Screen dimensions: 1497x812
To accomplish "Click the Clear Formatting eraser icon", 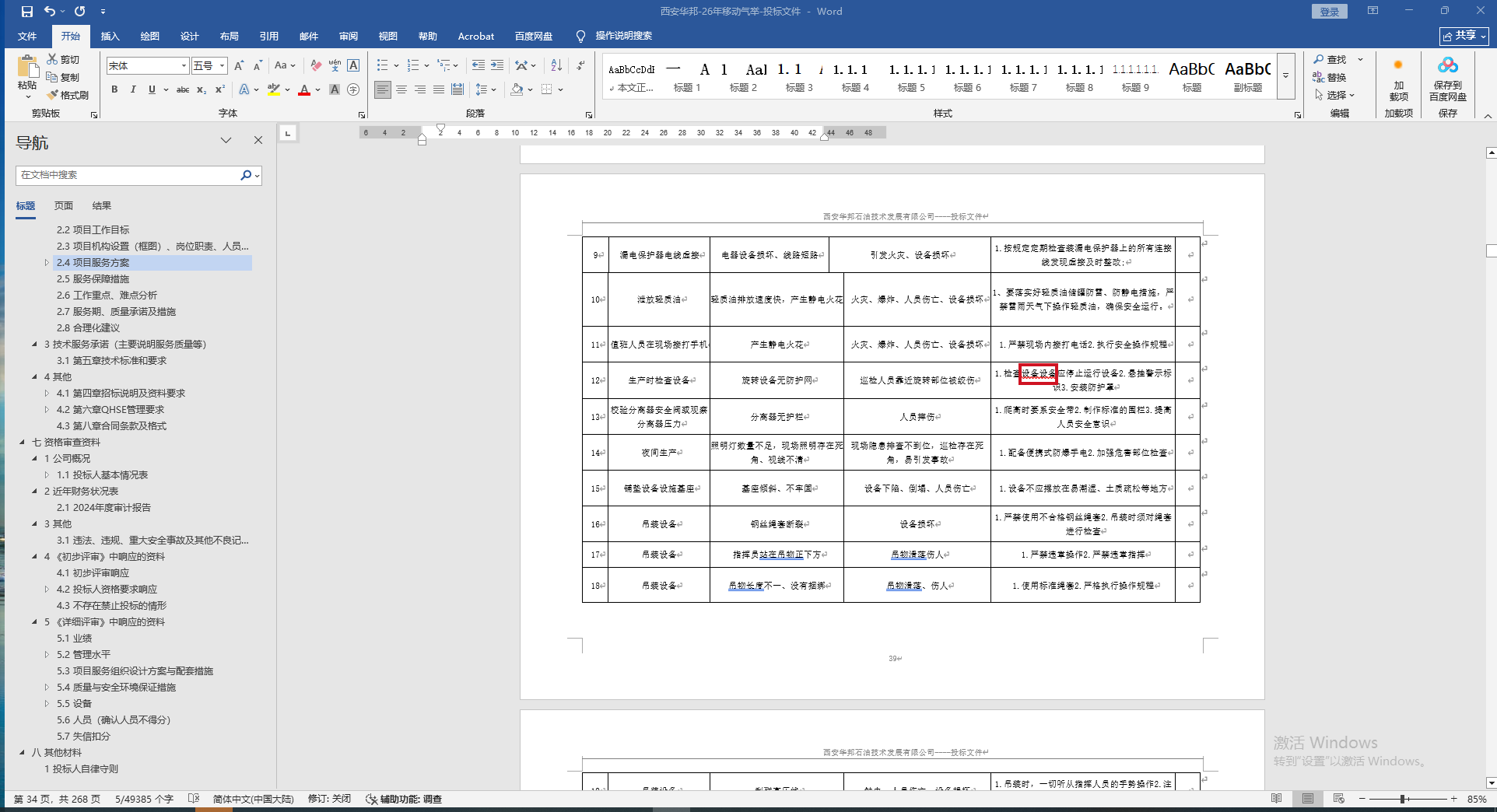I will click(316, 65).
